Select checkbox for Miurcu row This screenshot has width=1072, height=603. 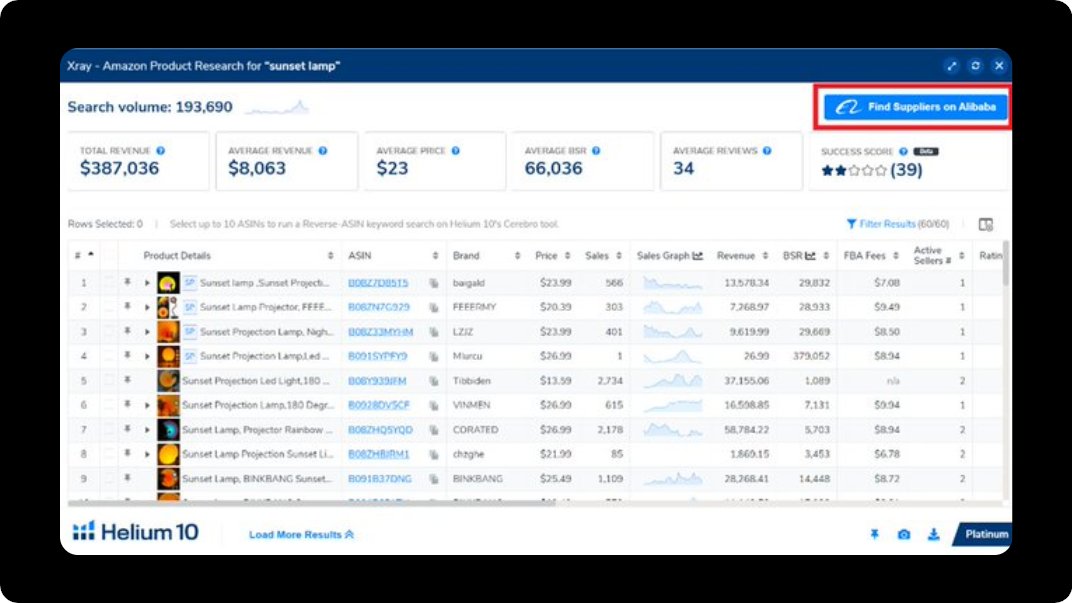109,356
